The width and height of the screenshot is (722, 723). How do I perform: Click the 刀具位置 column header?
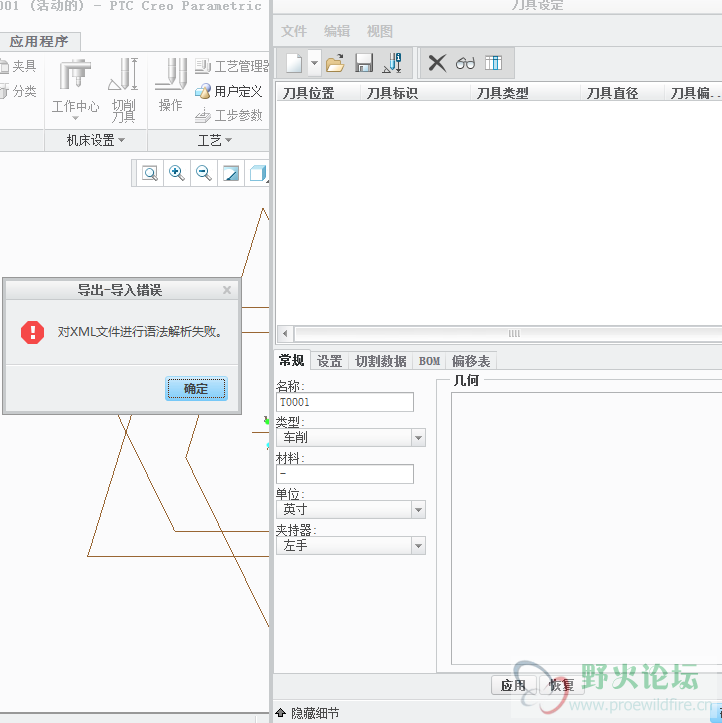coord(318,93)
